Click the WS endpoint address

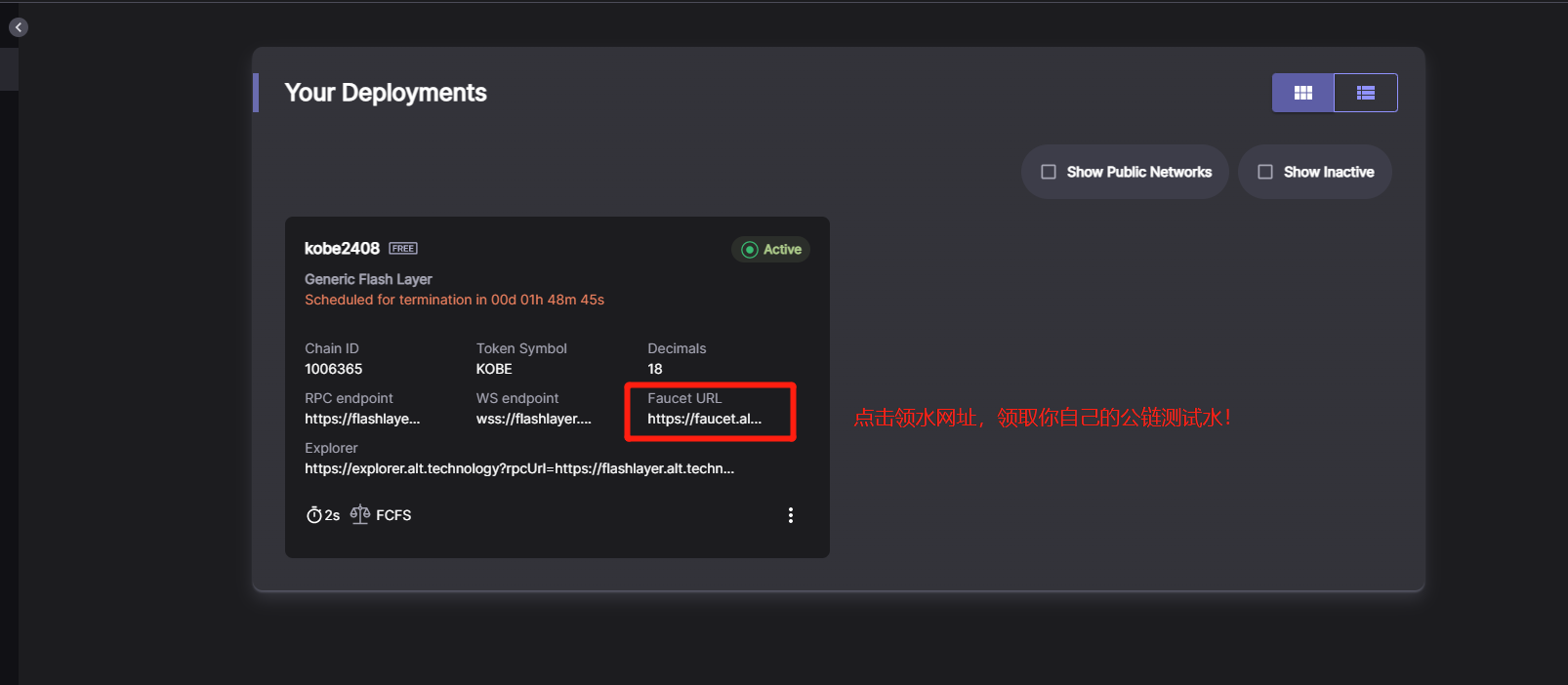(x=533, y=419)
